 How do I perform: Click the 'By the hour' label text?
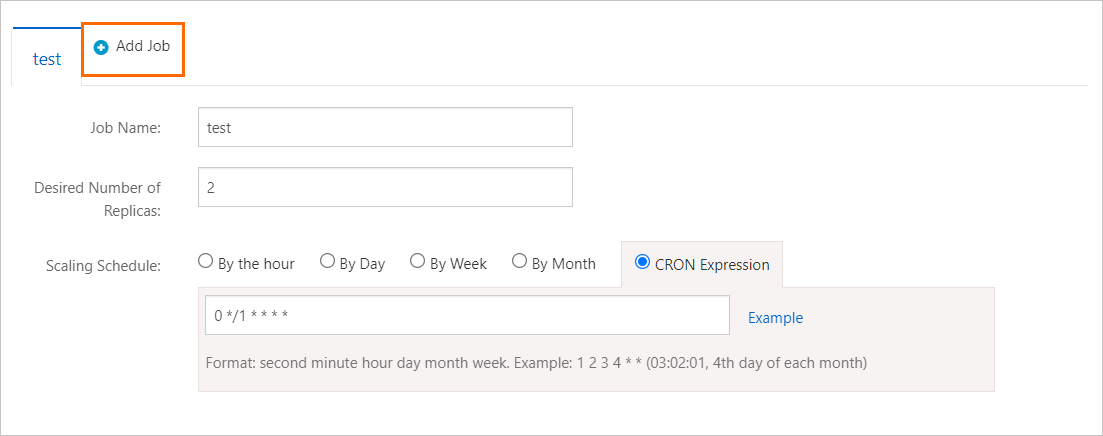pyautogui.click(x=256, y=264)
